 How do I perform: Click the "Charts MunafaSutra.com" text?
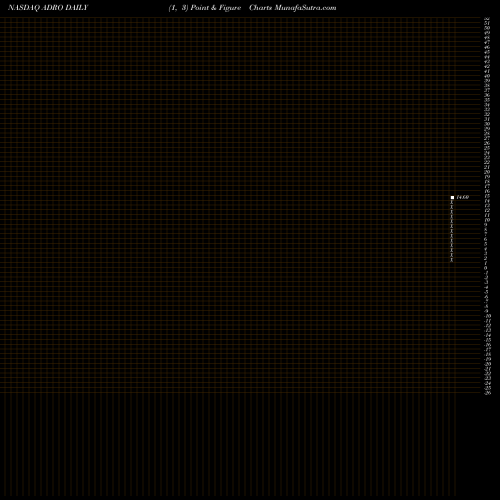[x=293, y=8]
